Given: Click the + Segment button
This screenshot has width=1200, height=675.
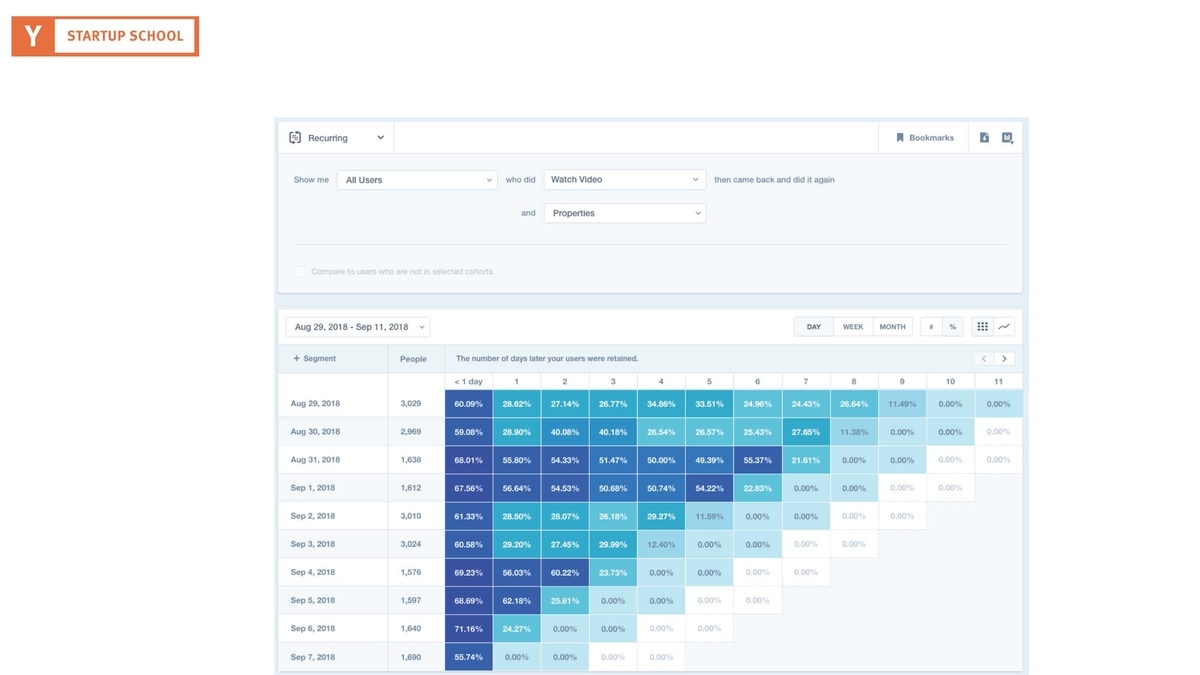Looking at the screenshot, I should click(x=314, y=358).
